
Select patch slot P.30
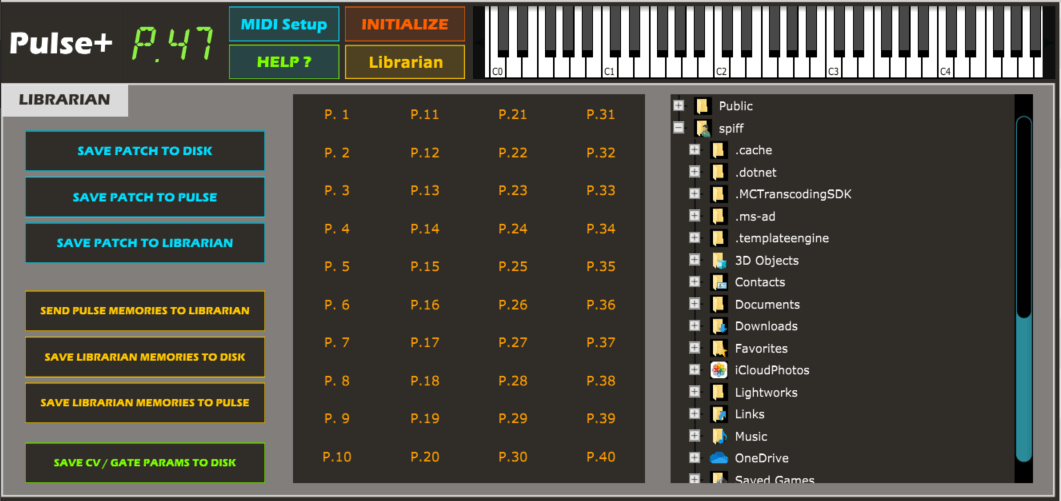point(513,457)
